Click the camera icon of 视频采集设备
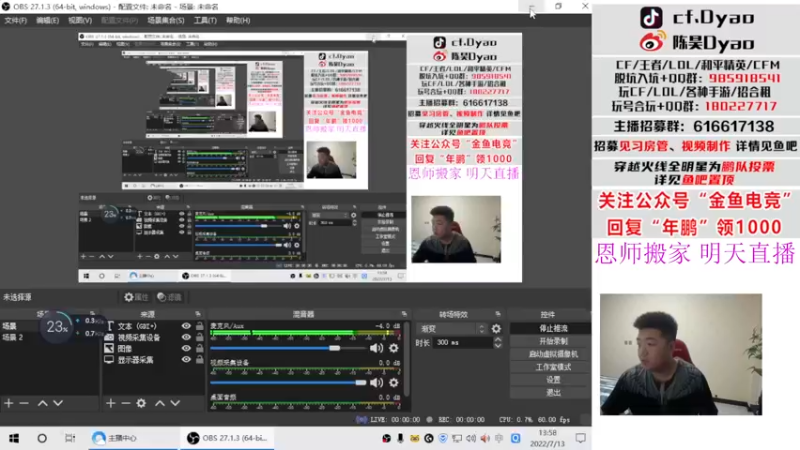The height and width of the screenshot is (450, 800). [x=109, y=337]
